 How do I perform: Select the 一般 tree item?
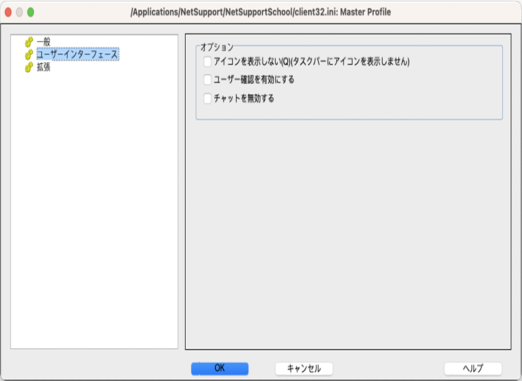coord(43,42)
